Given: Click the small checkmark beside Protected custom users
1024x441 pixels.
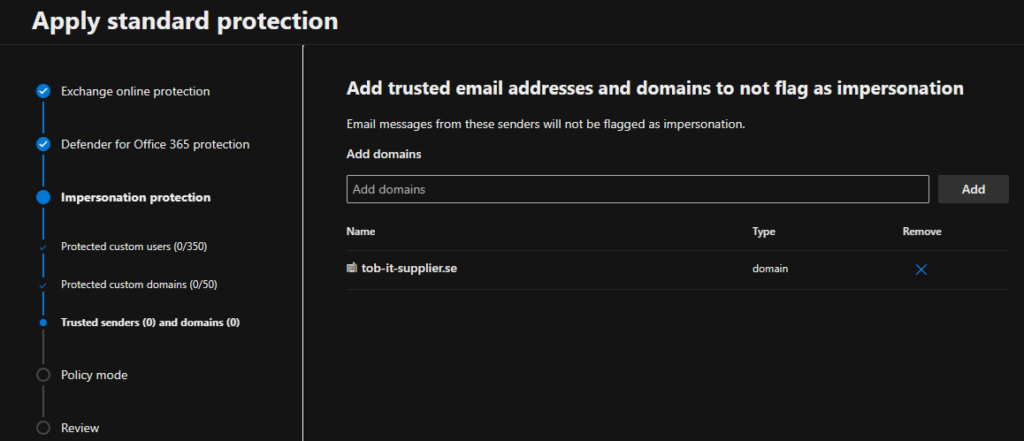Looking at the screenshot, I should 43,246.
